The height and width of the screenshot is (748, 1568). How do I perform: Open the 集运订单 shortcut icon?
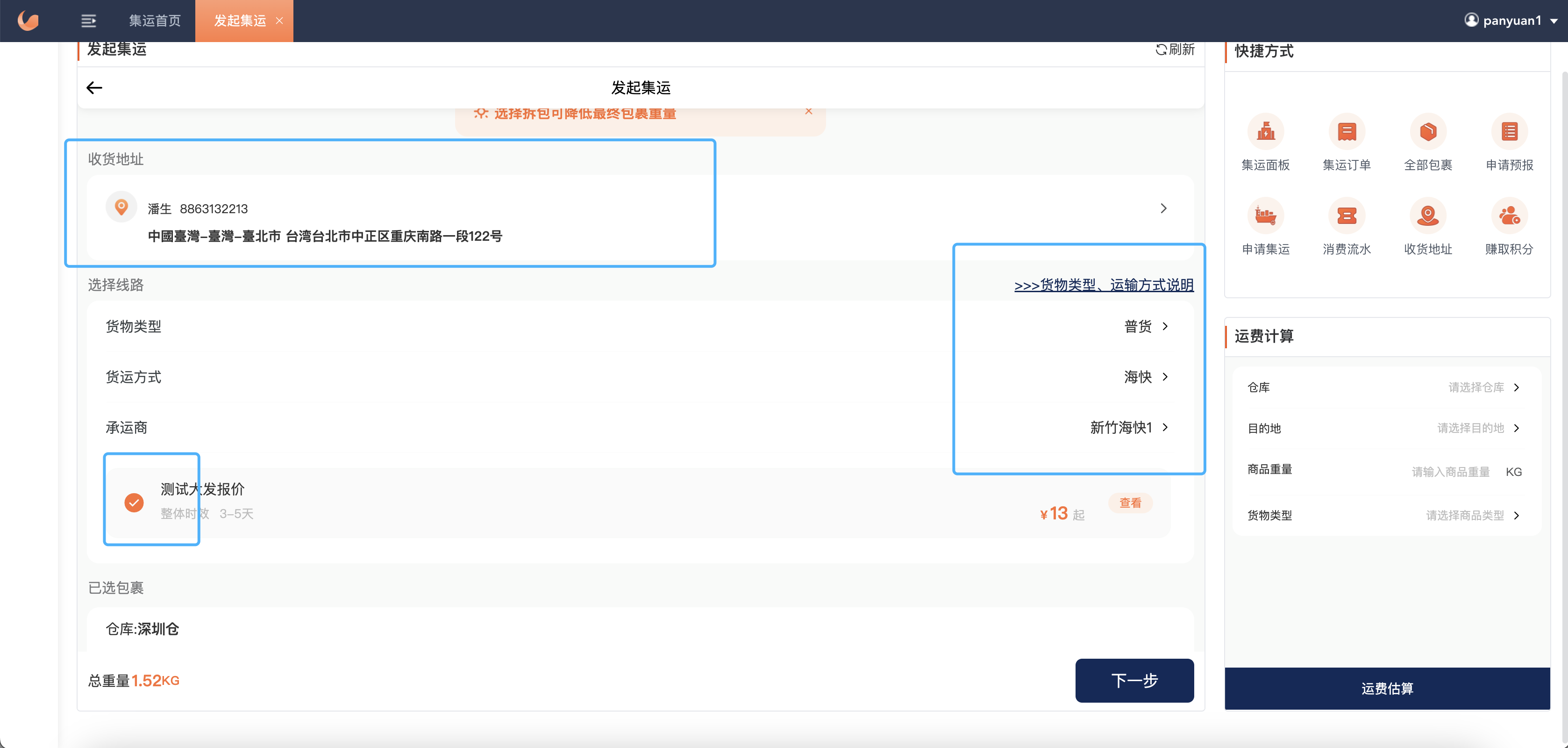click(x=1347, y=131)
